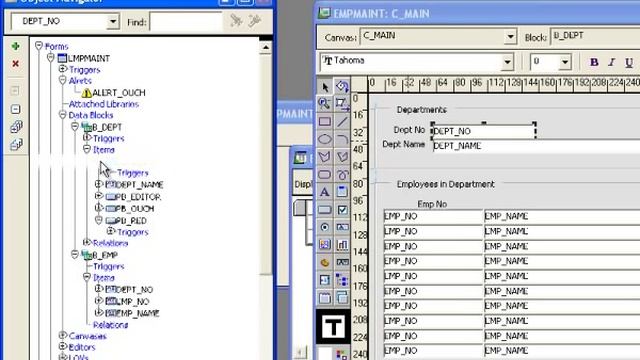640x360 pixels.
Task: Pick the Image Item tool
Action: point(325,245)
